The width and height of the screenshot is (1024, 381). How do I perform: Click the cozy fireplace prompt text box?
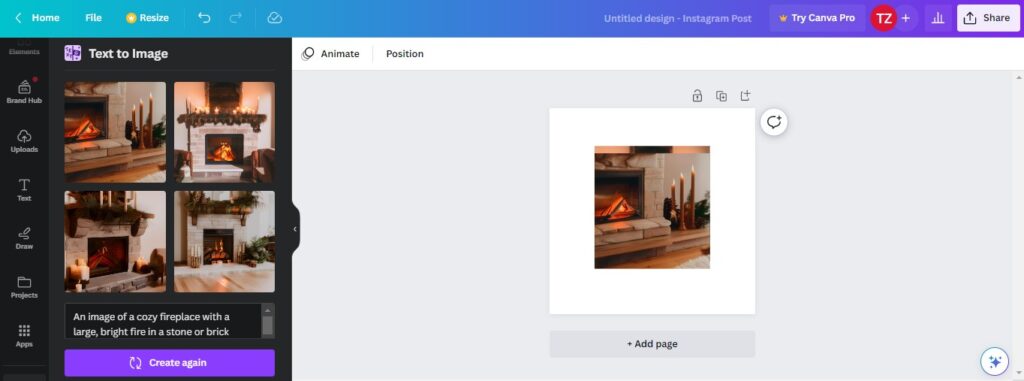point(163,321)
